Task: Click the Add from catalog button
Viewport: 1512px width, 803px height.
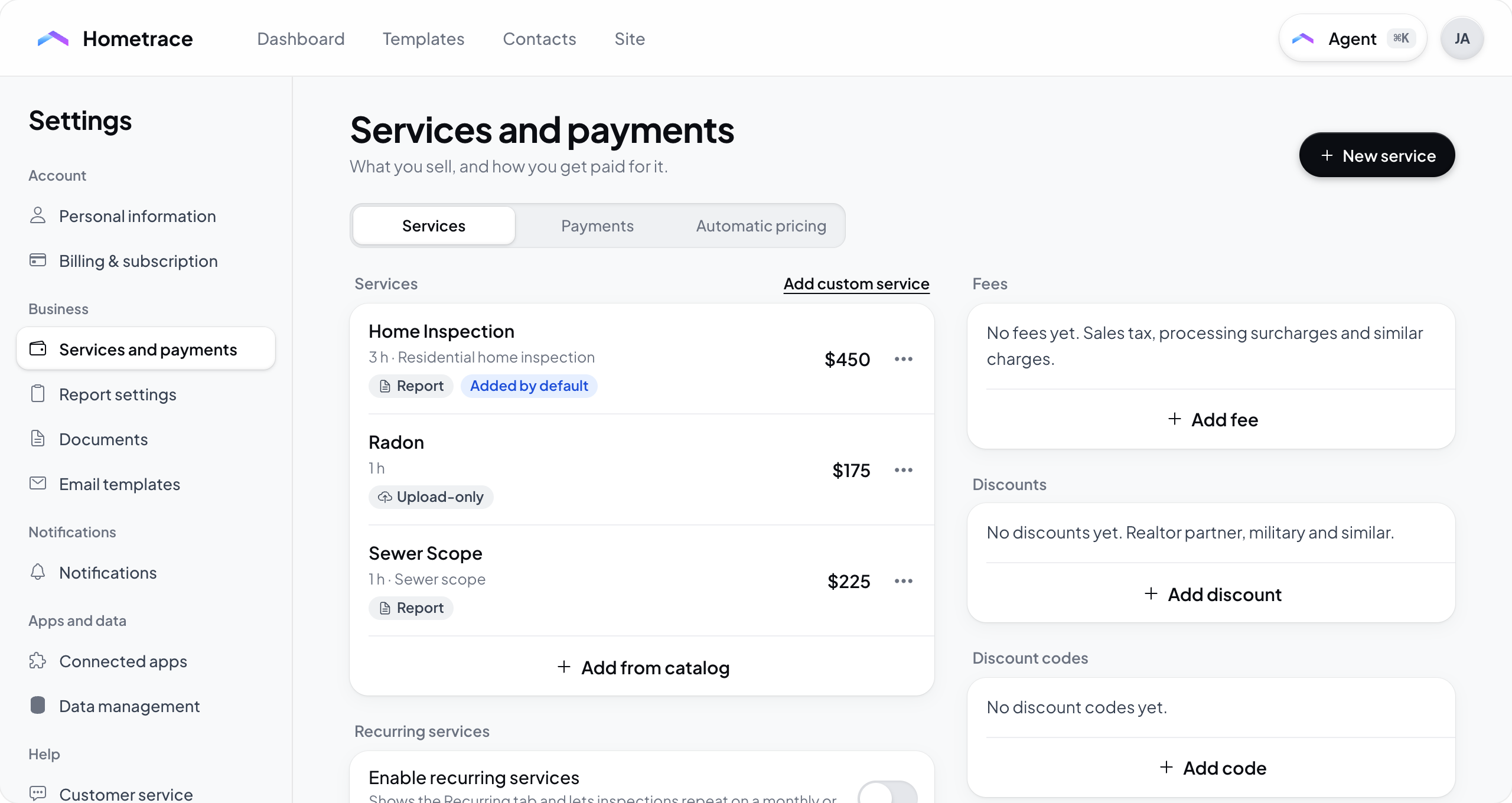Action: pos(643,667)
